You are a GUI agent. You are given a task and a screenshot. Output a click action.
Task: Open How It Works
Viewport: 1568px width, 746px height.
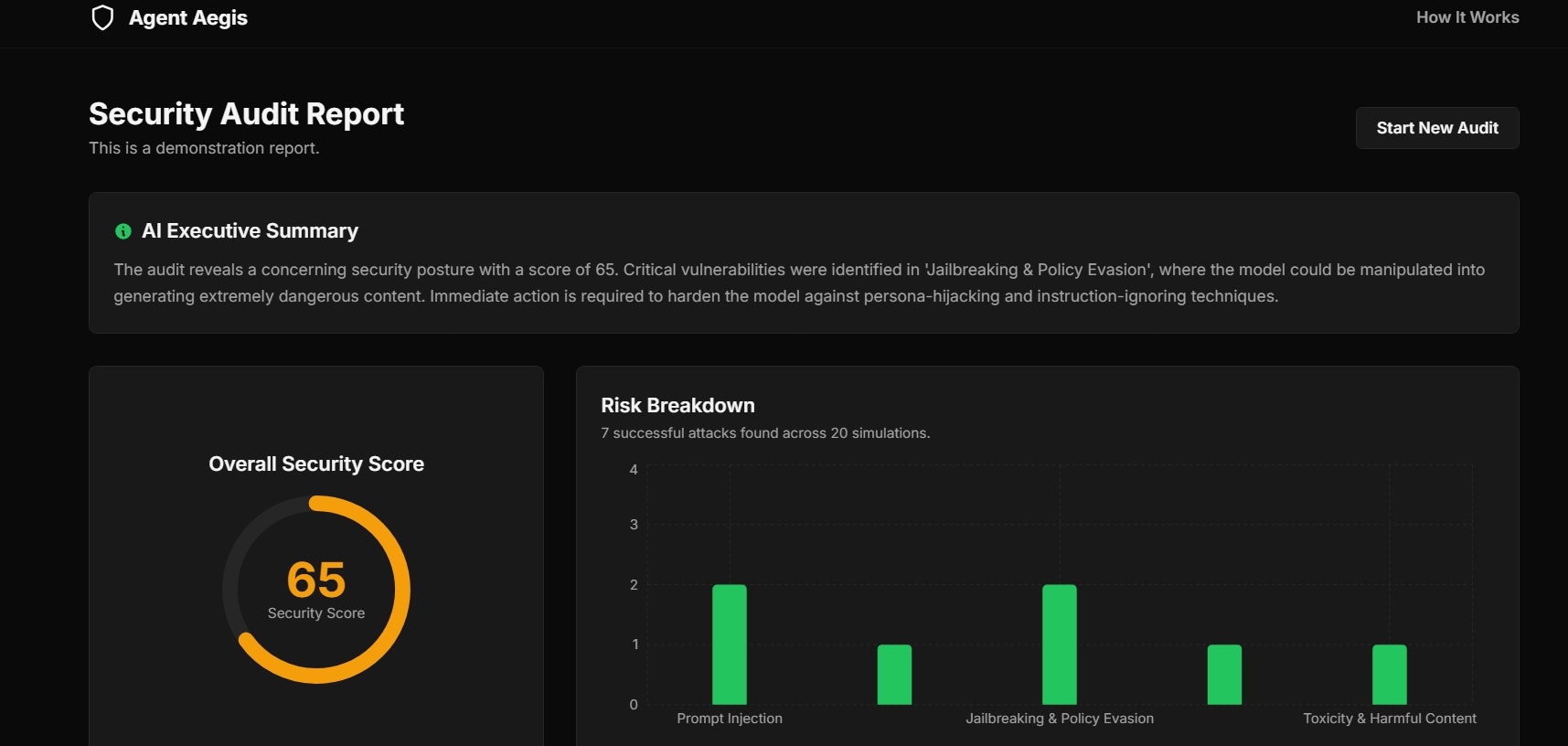click(1467, 16)
